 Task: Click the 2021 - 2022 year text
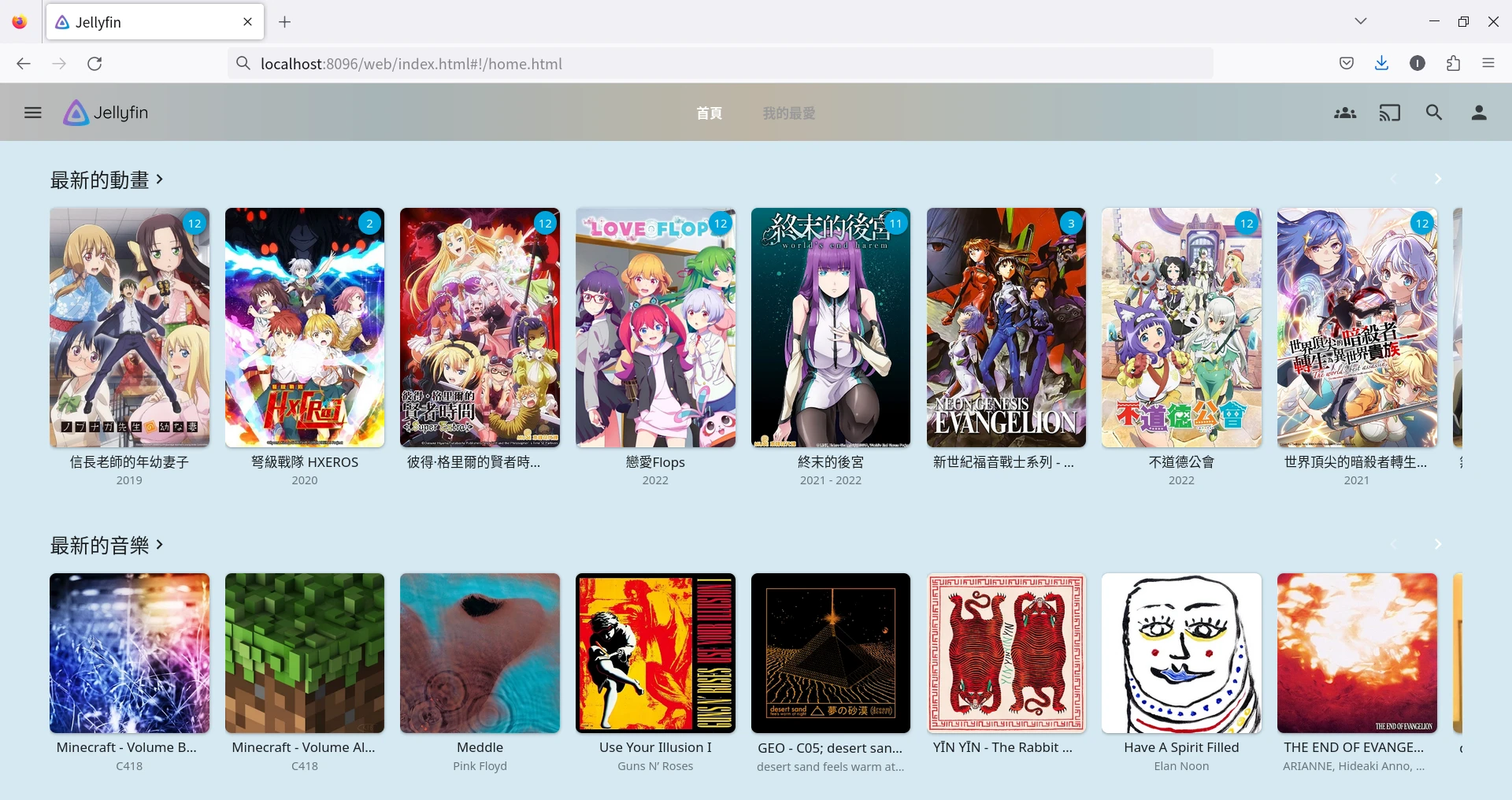831,480
